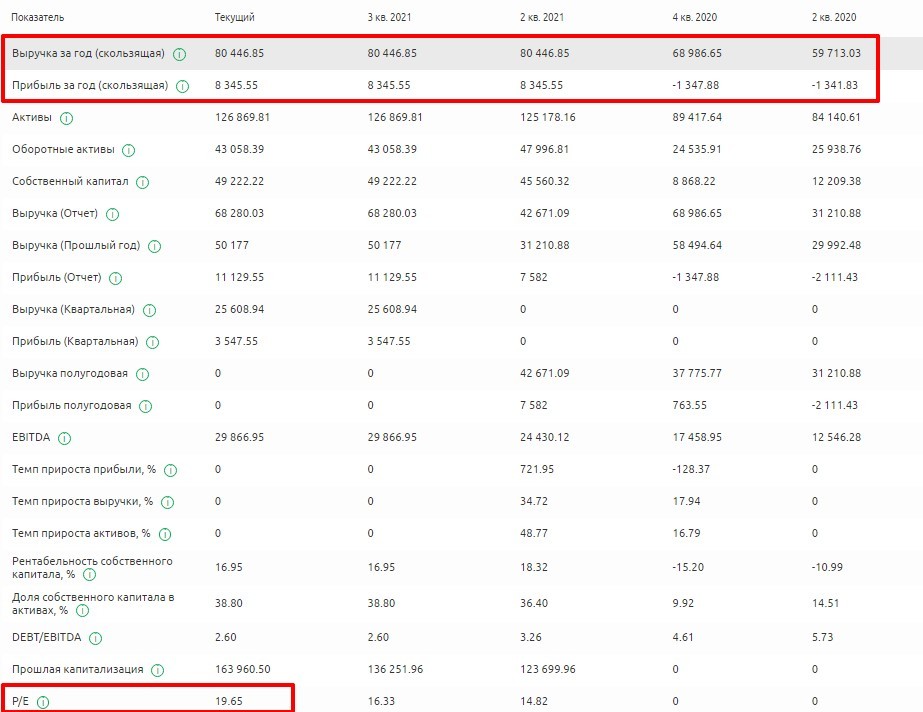Click info icon for Рентабельность собственного капитала
Image resolution: width=923 pixels, height=712 pixels.
(89, 574)
